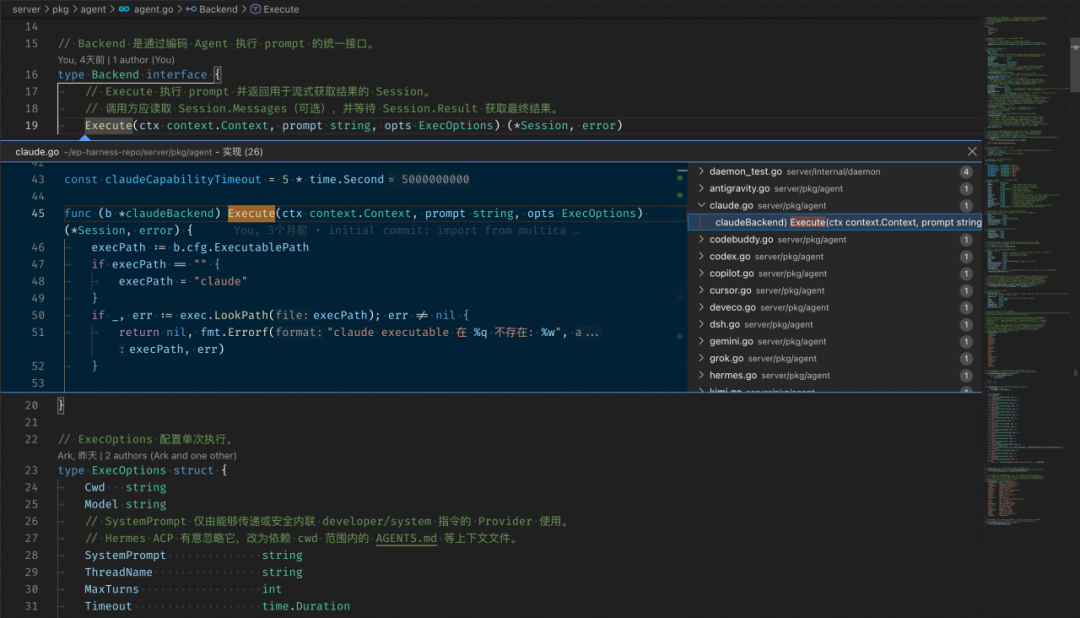Image resolution: width=1080 pixels, height=618 pixels.
Task: Open the agent folder breadcrumb segment
Action: pyautogui.click(x=93, y=9)
